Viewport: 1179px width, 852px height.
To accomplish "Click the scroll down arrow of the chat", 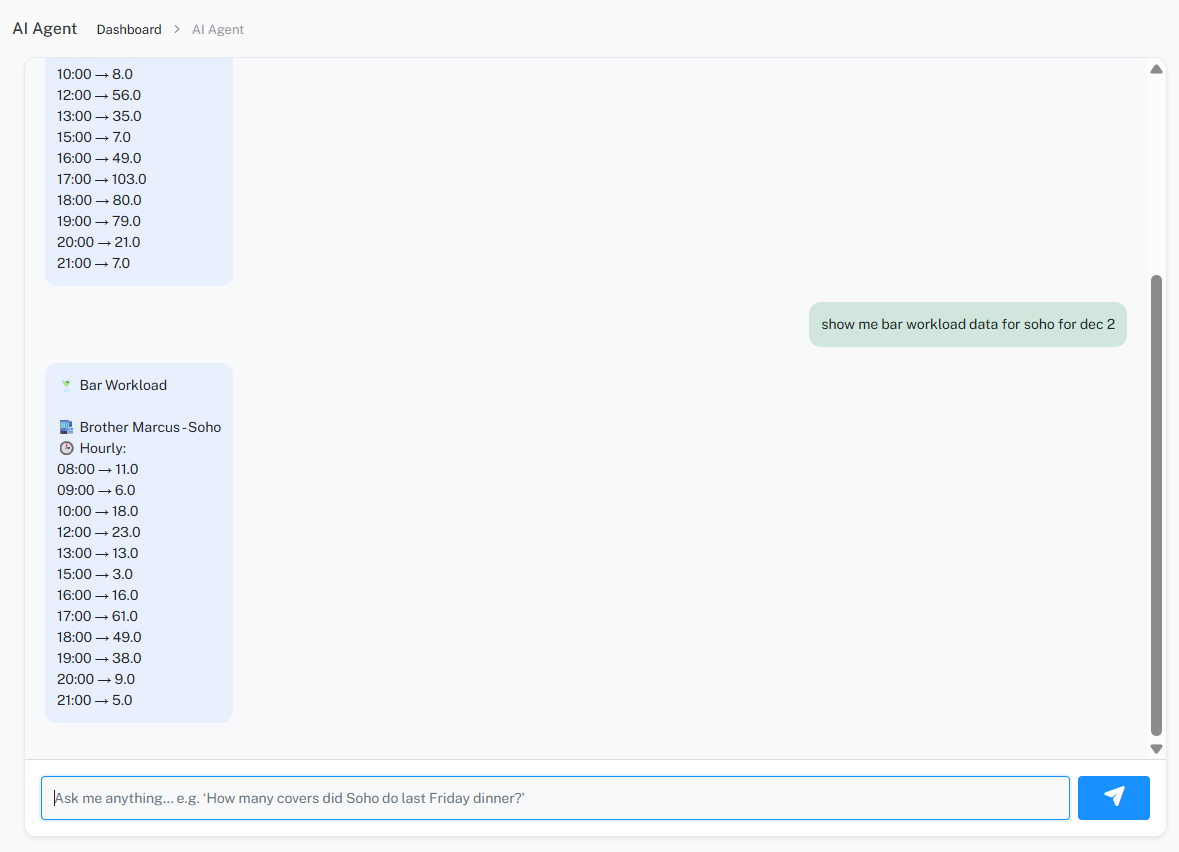I will [1156, 749].
